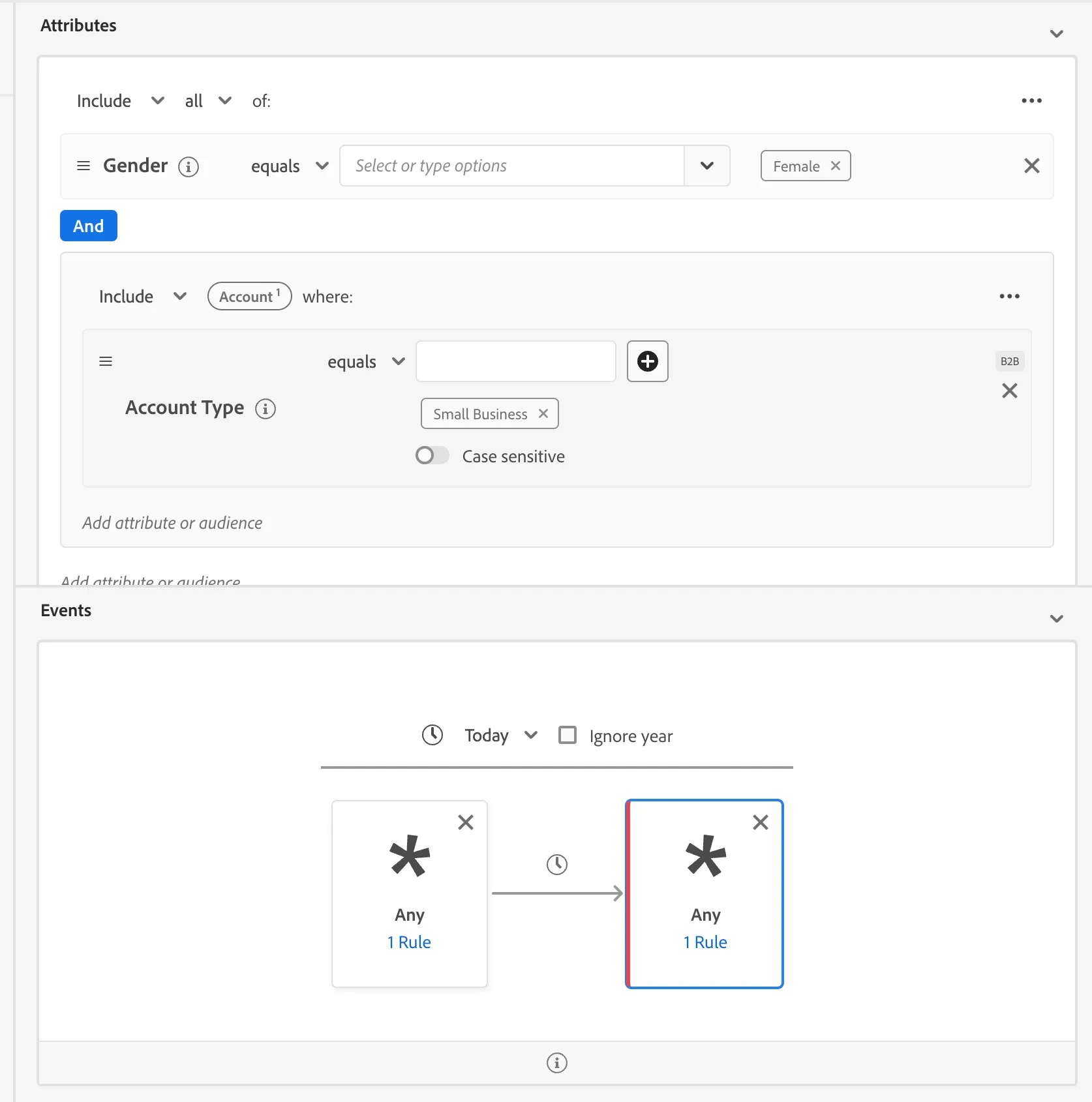Image resolution: width=1092 pixels, height=1102 pixels.
Task: Click the plus icon to add value
Action: [x=648, y=361]
